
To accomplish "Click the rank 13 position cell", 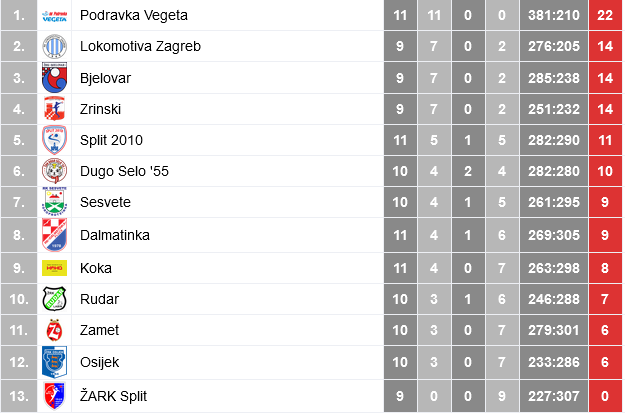I will (x=19, y=396).
